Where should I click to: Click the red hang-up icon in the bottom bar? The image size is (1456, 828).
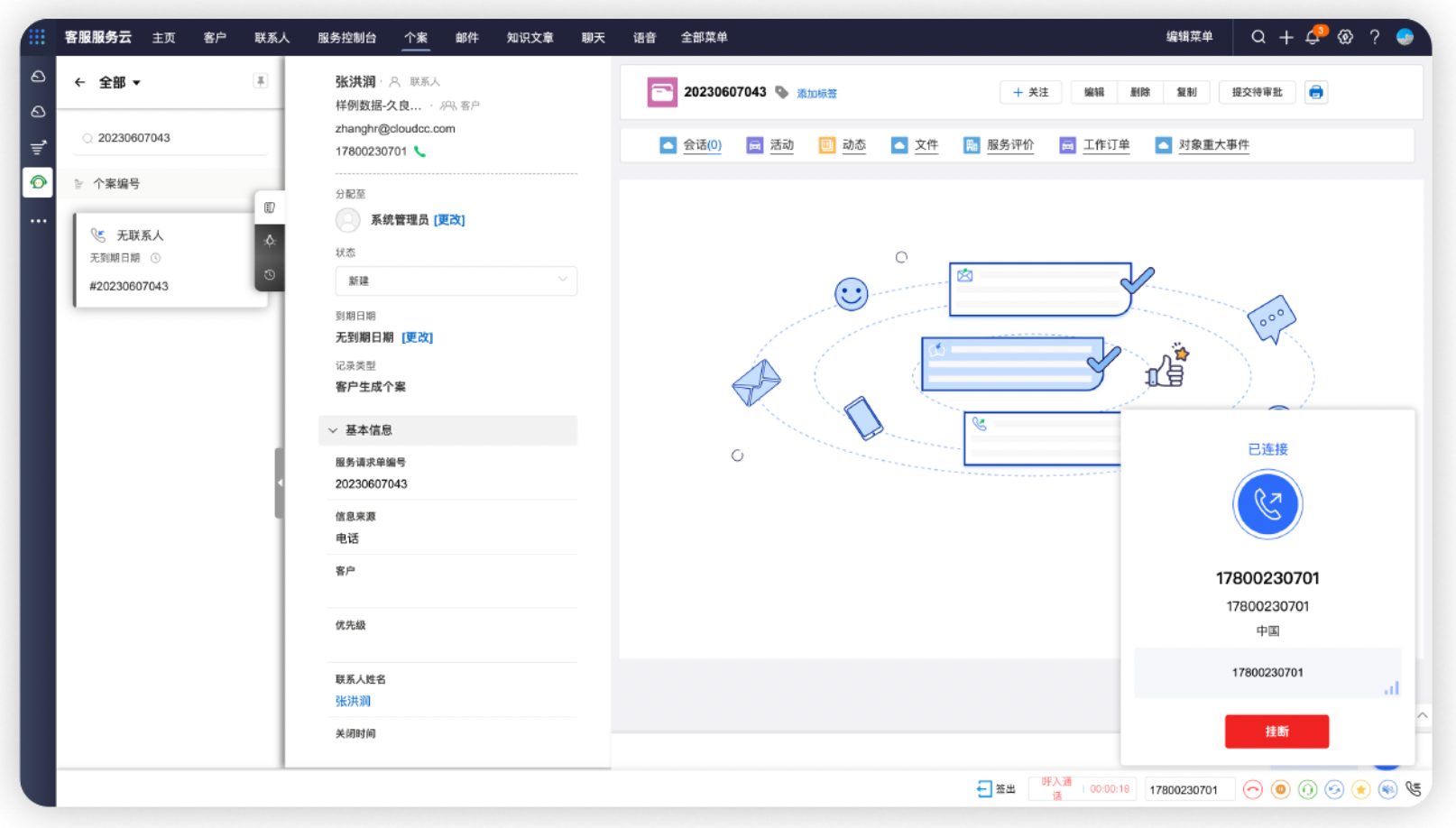coord(1252,790)
